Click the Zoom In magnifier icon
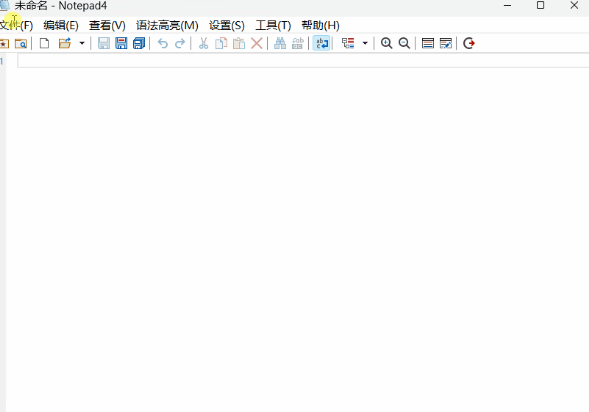This screenshot has height=412, width=589. tap(387, 43)
